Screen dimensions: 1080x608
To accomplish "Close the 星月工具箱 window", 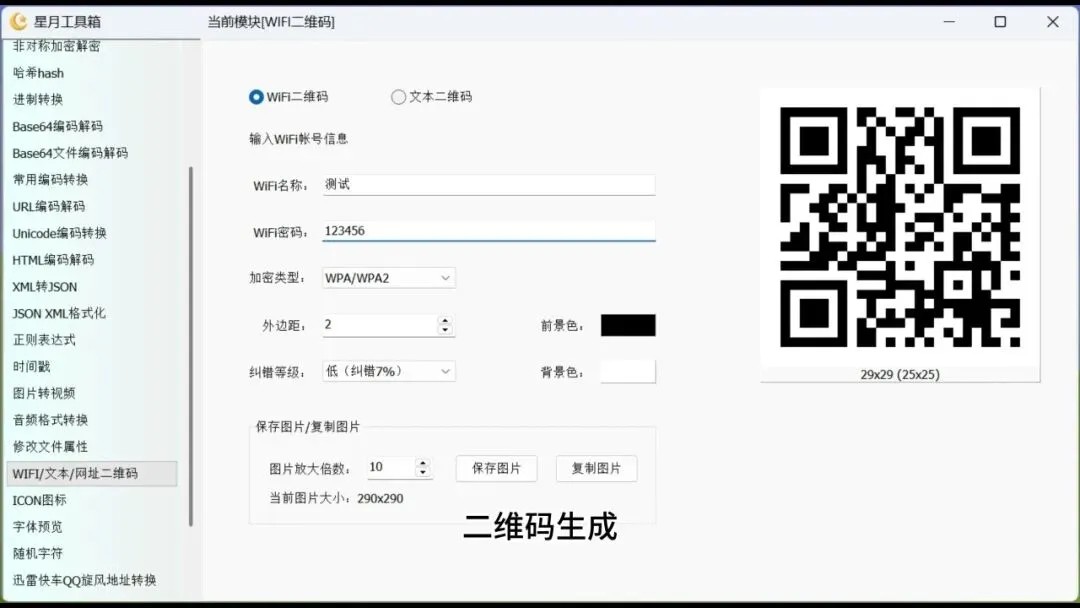I will 1052,22.
